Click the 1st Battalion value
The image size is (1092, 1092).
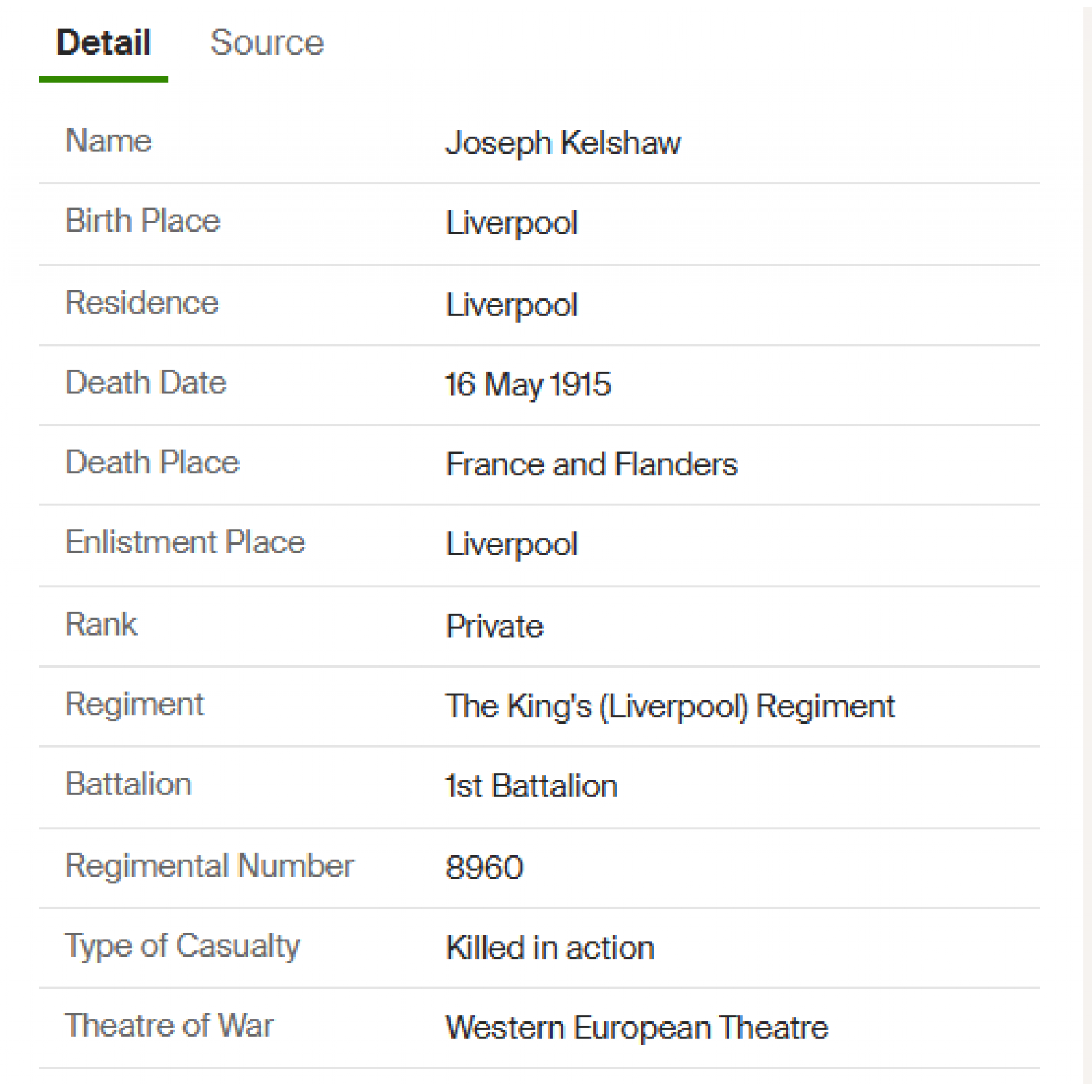pyautogui.click(x=531, y=786)
